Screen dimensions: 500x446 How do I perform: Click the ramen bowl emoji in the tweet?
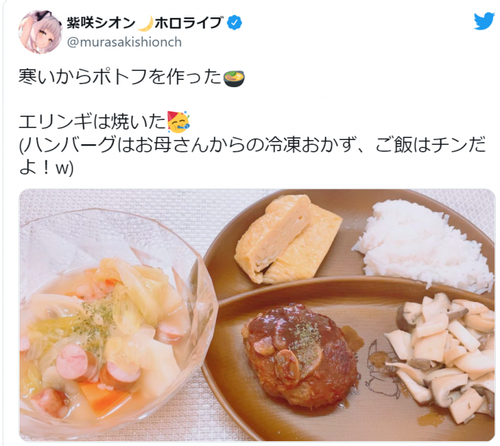[233, 78]
